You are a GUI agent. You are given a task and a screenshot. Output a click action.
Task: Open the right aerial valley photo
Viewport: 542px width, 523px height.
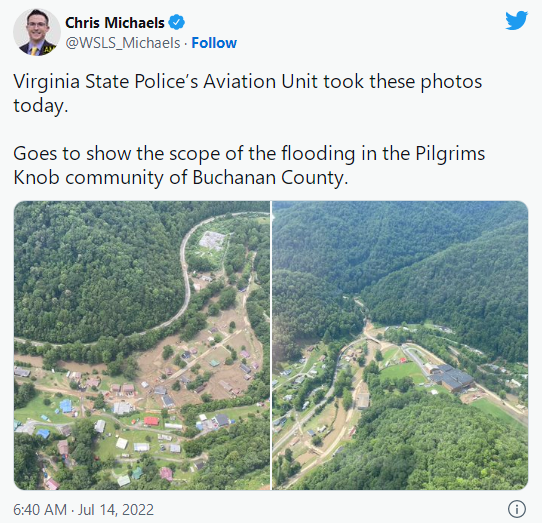[x=400, y=345]
